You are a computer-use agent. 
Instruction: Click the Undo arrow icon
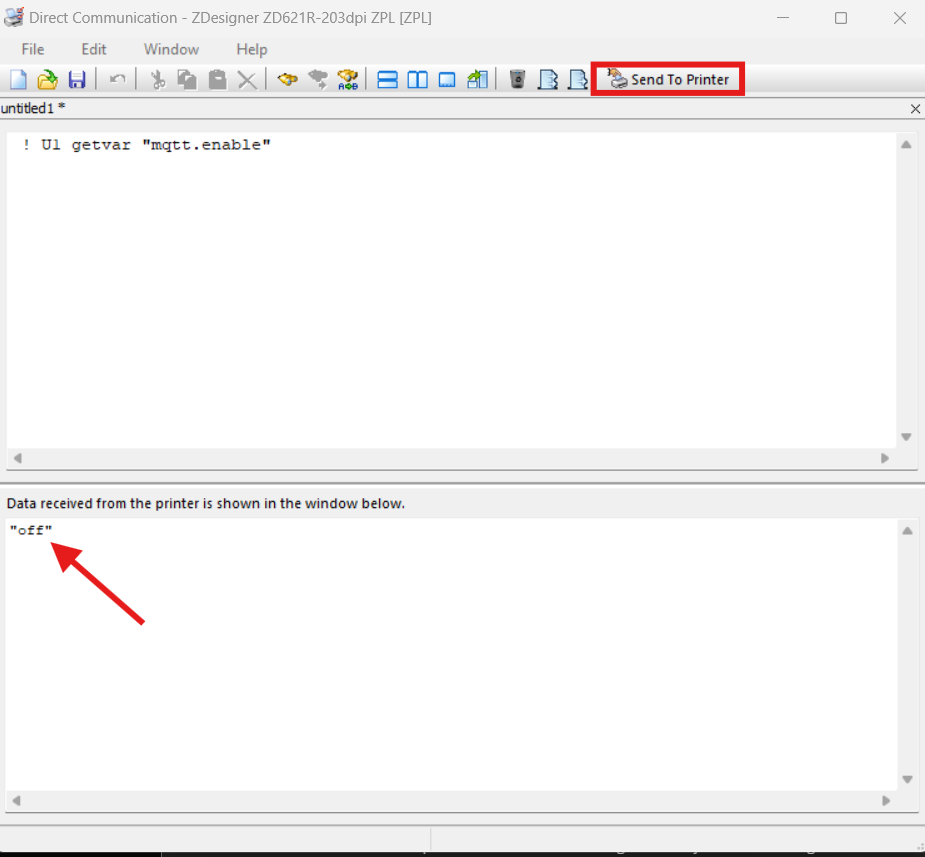coord(117,80)
